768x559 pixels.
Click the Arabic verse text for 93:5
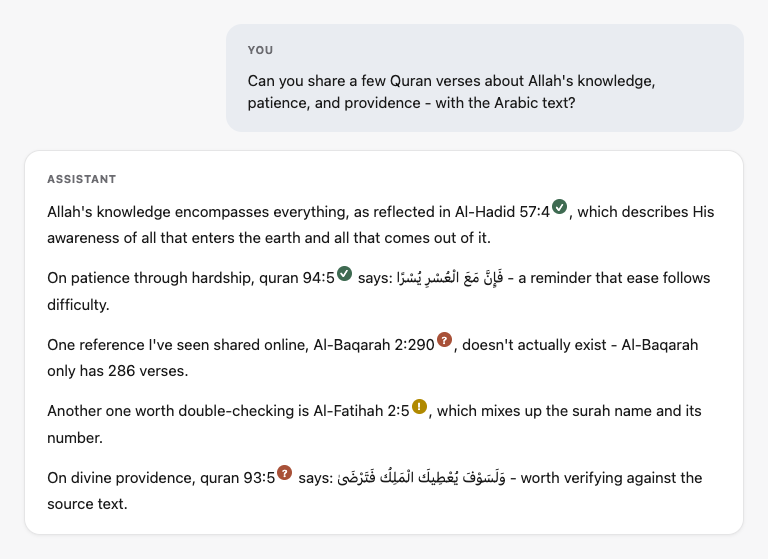point(422,477)
